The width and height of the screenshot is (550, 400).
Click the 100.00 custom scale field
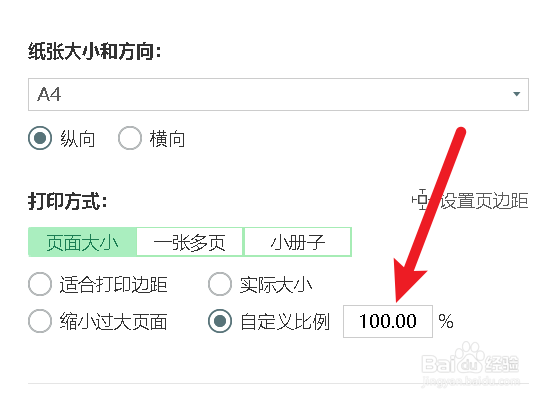[388, 321]
